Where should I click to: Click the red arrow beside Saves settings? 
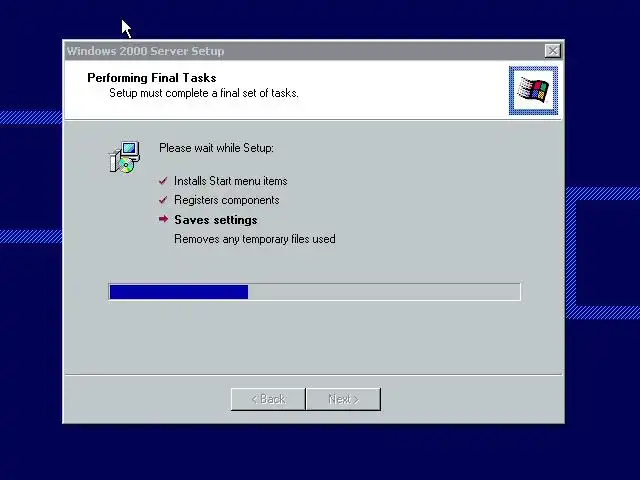(163, 219)
